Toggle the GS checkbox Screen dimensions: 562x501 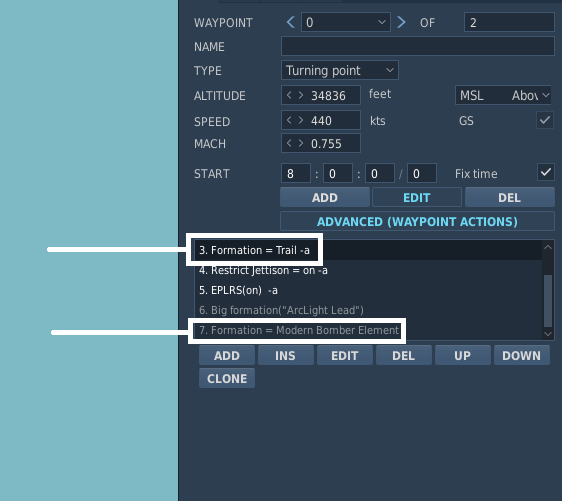click(545, 120)
